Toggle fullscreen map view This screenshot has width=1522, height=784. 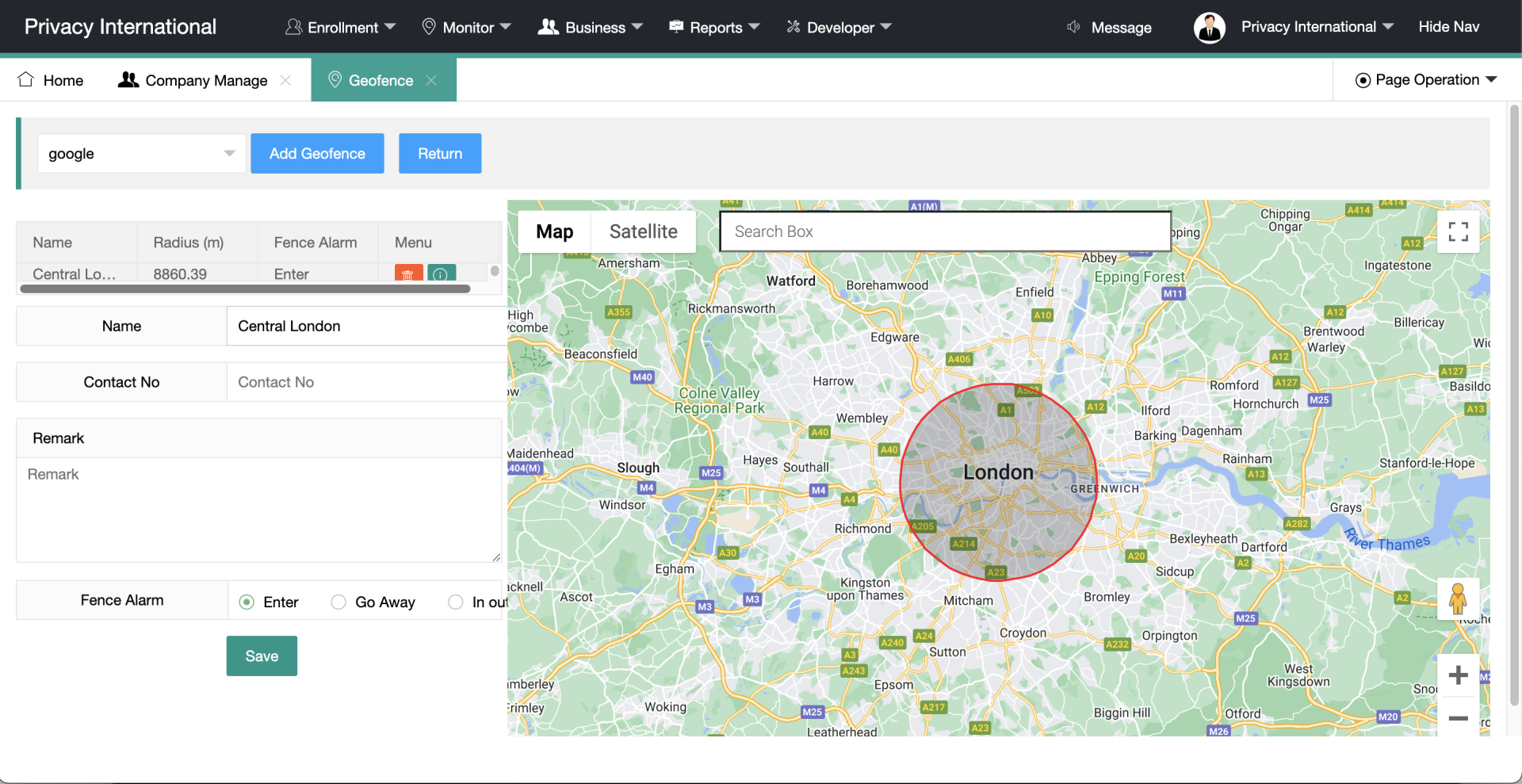pos(1458,231)
